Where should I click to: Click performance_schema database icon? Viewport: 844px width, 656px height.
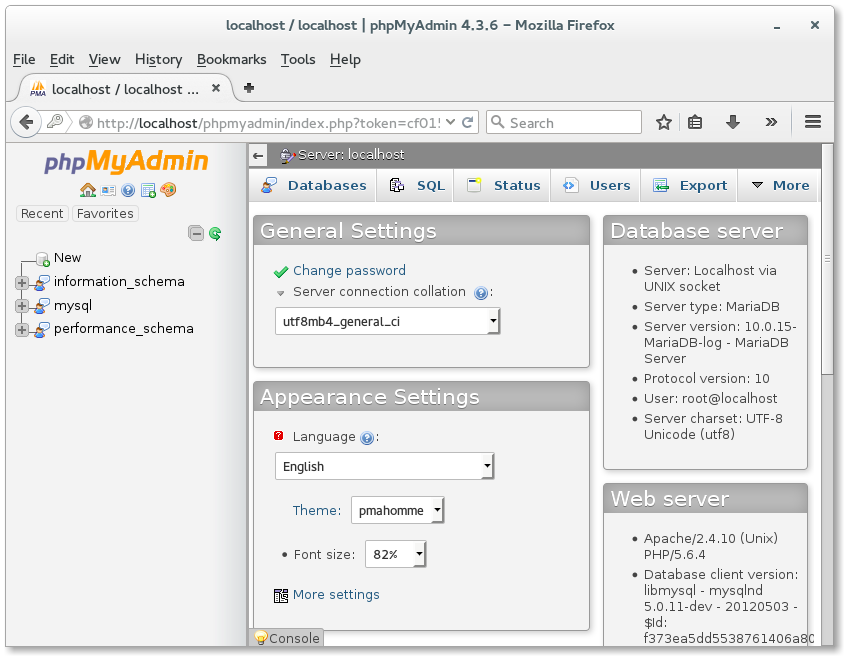pos(42,329)
